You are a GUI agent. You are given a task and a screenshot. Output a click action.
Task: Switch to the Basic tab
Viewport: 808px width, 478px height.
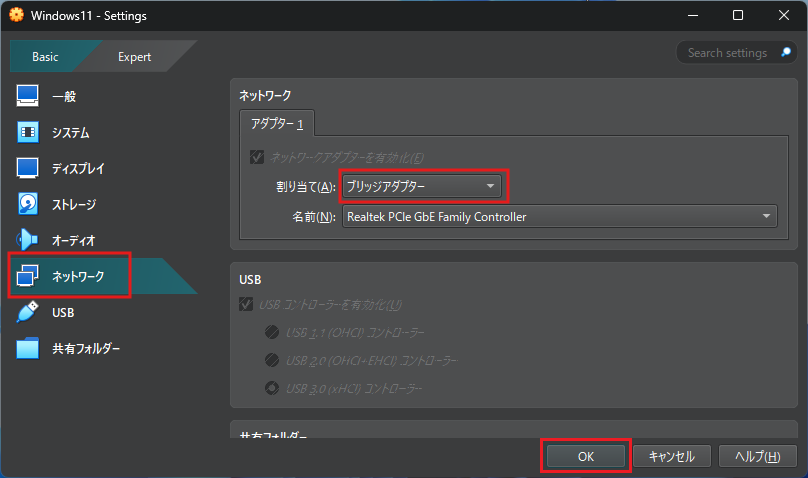pos(45,57)
